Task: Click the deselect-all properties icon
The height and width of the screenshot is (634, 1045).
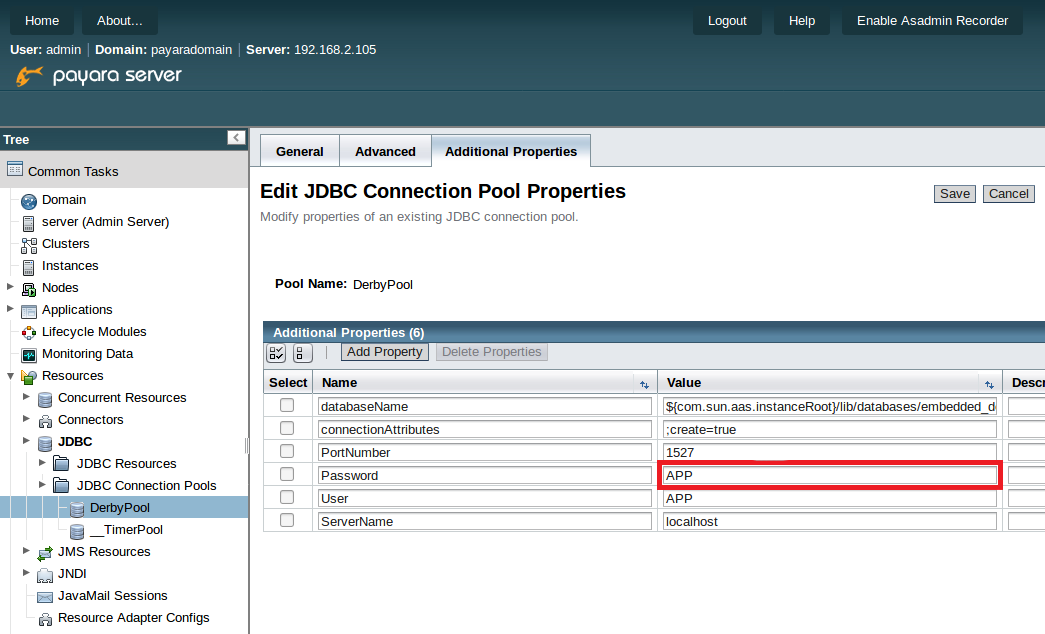Action: [303, 353]
